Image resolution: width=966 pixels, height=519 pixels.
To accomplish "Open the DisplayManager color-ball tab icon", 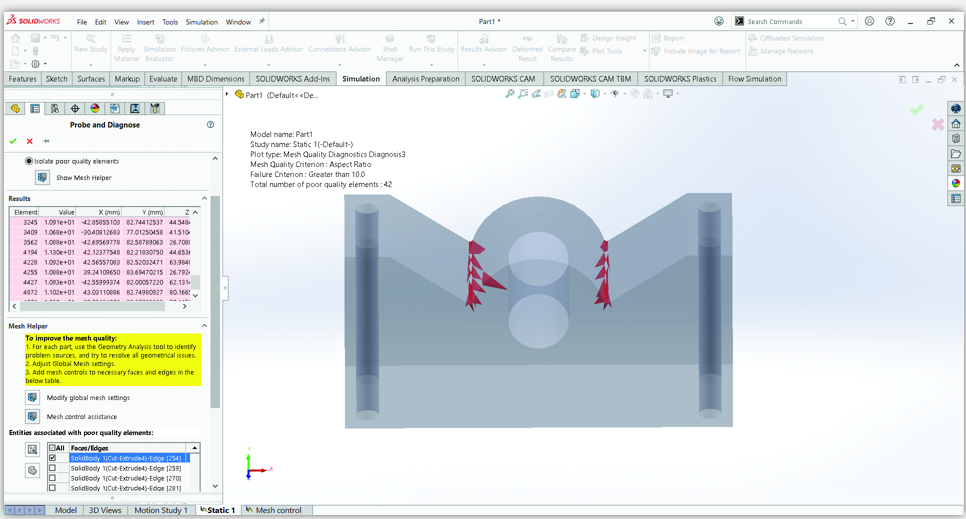I will click(x=95, y=108).
